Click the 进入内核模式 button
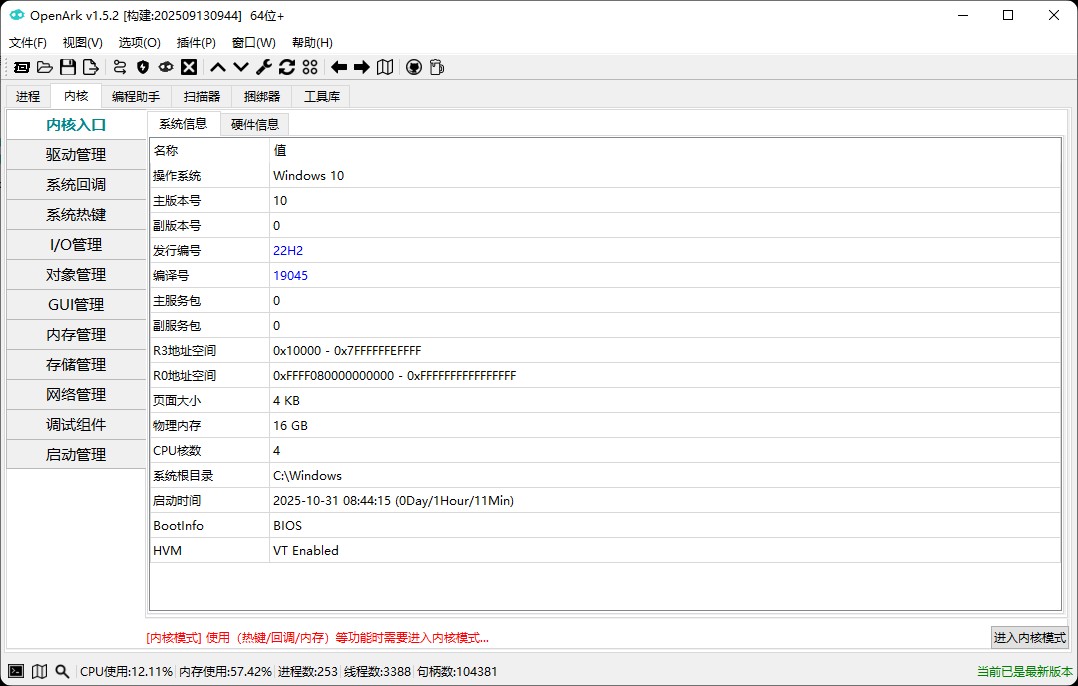This screenshot has width=1078, height=686. click(1028, 637)
